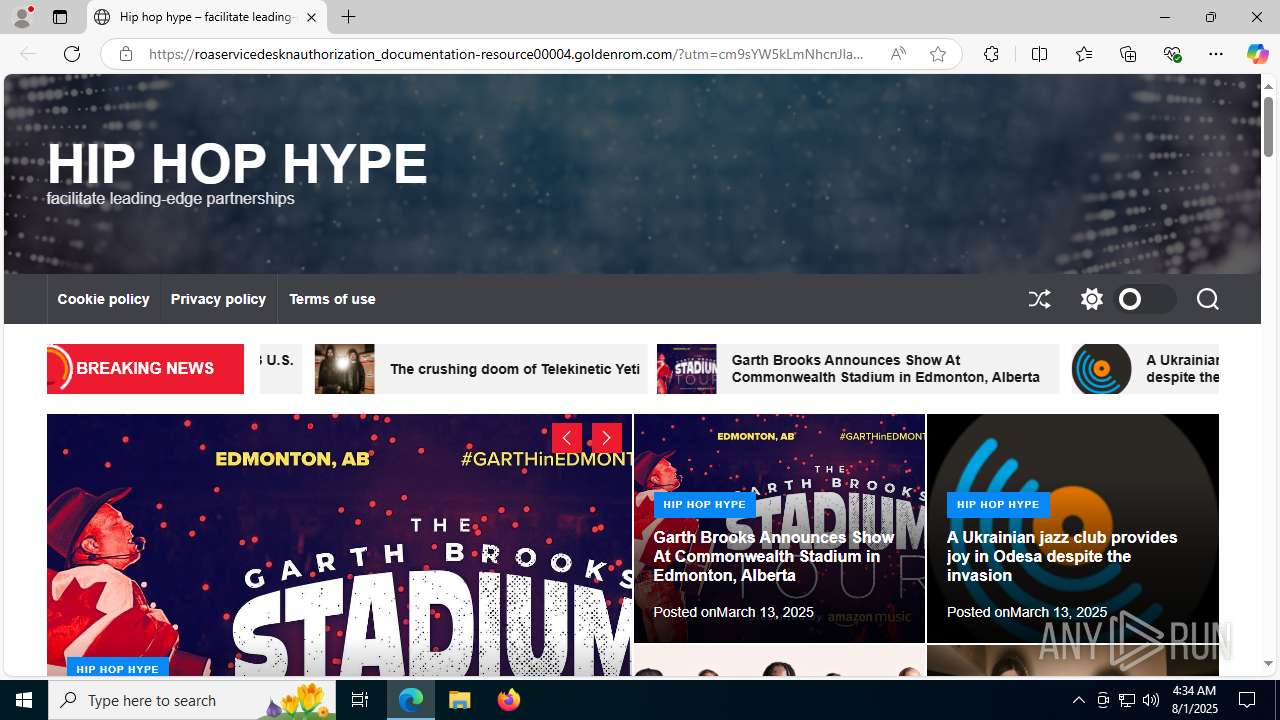Show hidden system tray icons

[x=1078, y=700]
